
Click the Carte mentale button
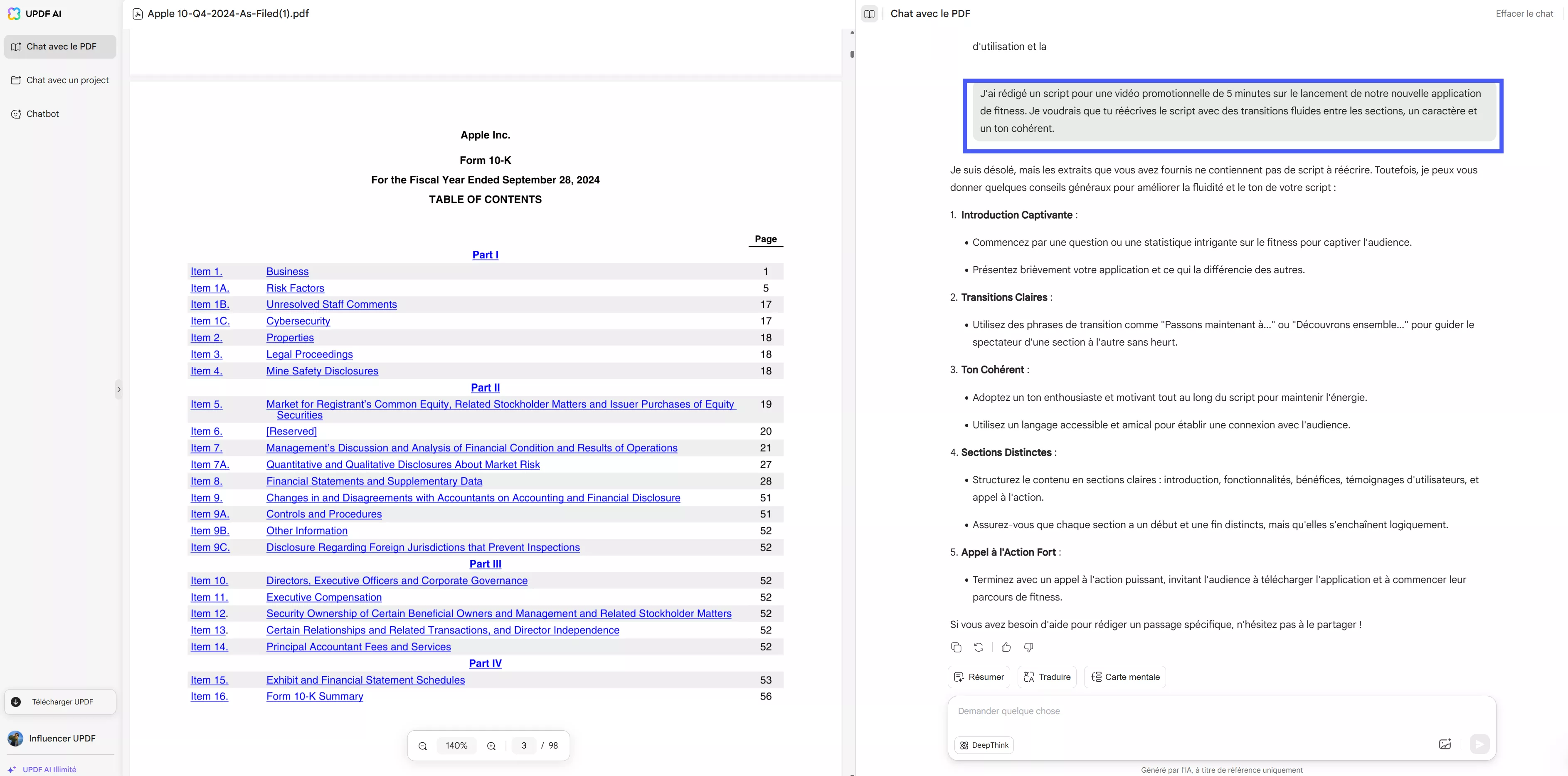click(1125, 677)
